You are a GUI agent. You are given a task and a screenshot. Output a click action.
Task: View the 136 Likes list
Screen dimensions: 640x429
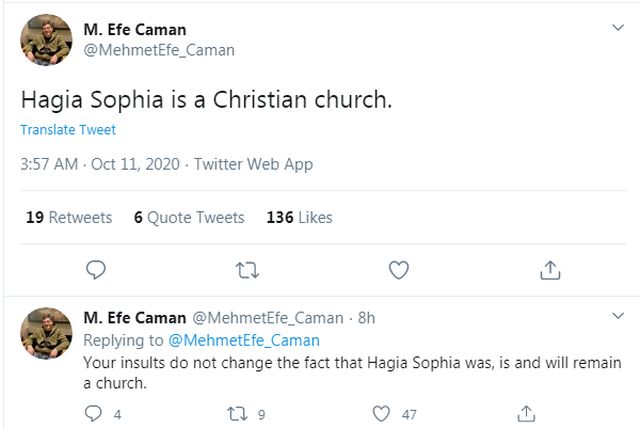click(299, 217)
